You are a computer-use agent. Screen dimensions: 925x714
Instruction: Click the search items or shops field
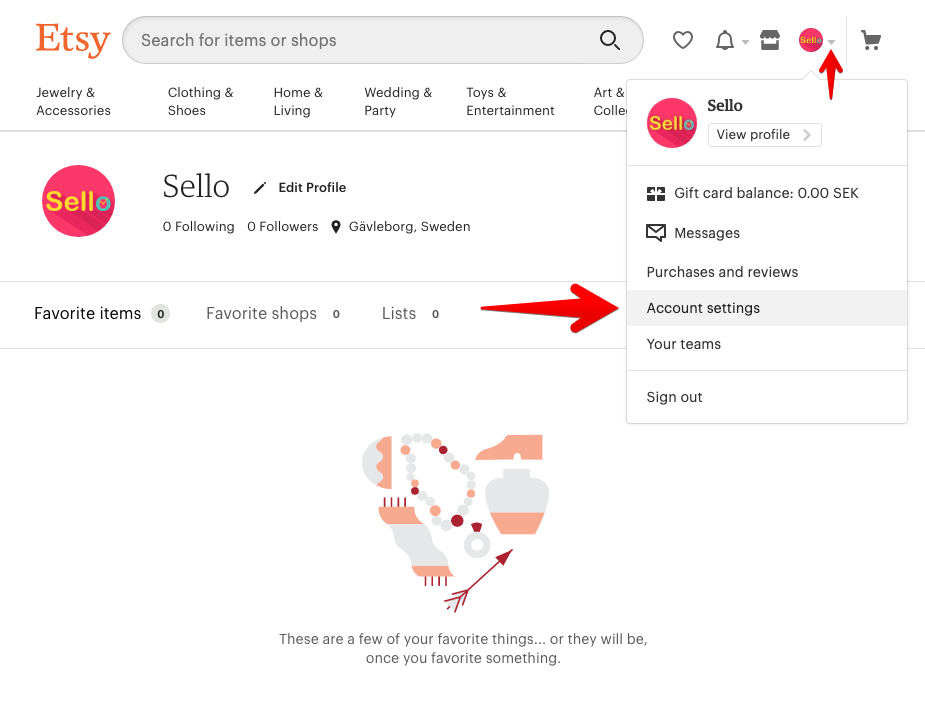coord(350,40)
